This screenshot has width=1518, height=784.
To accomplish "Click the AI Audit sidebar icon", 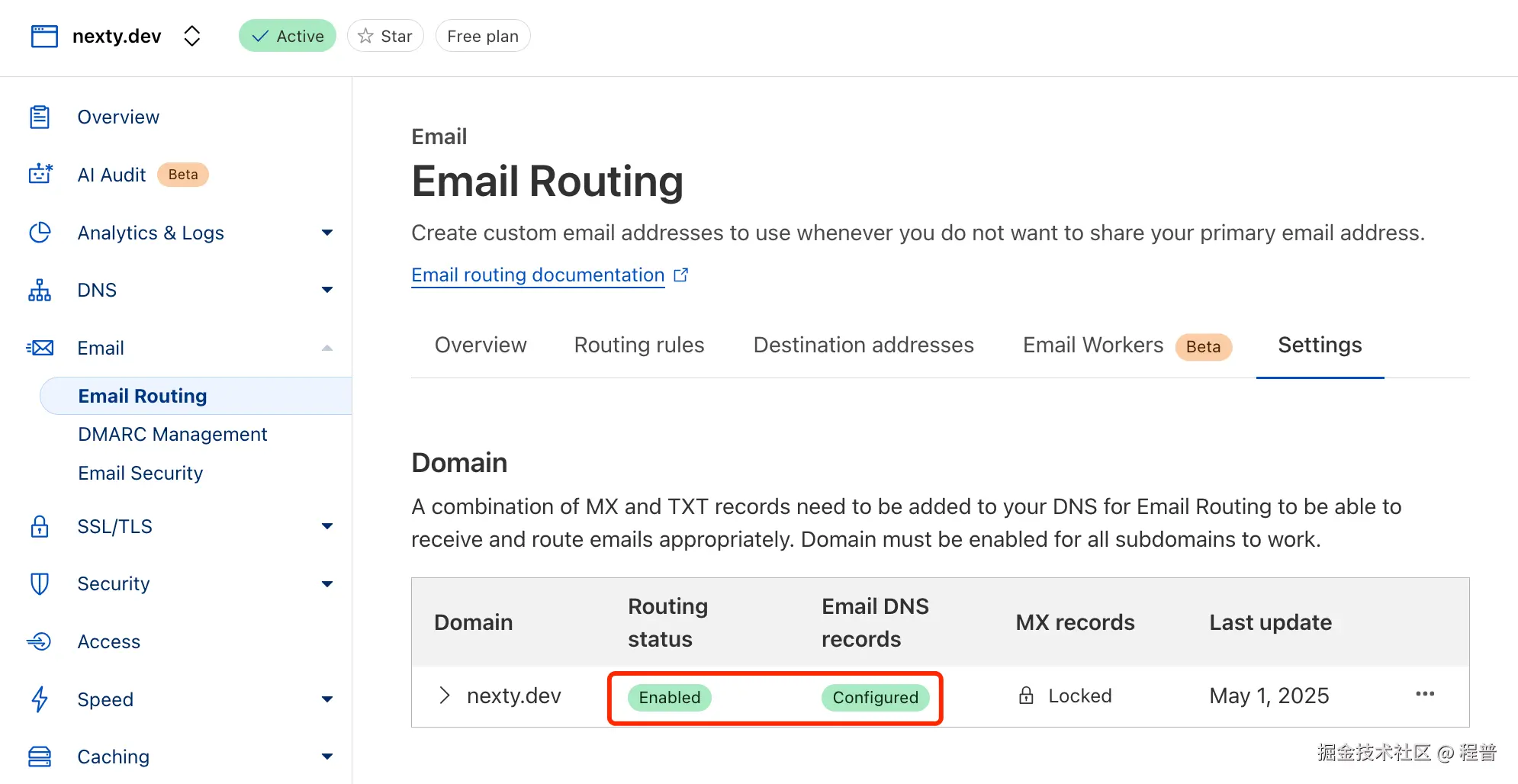I will pyautogui.click(x=40, y=174).
